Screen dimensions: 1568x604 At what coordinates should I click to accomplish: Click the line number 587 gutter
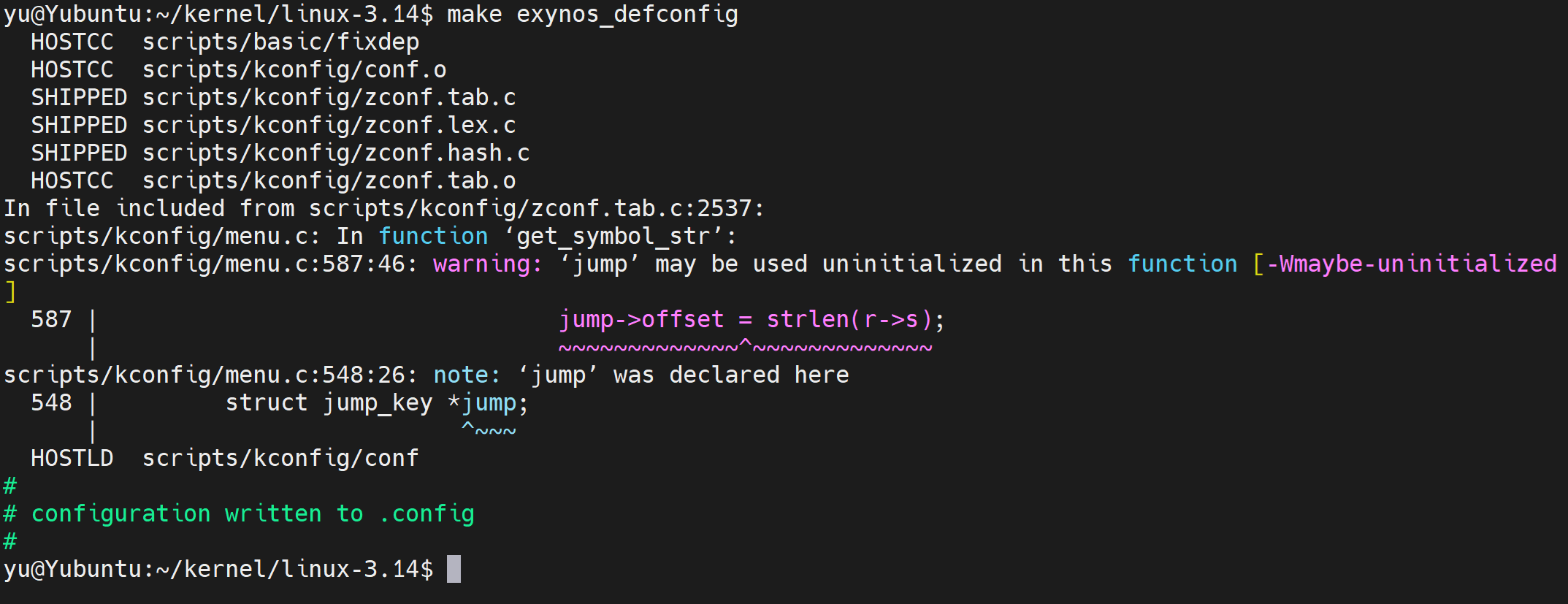coord(51,319)
